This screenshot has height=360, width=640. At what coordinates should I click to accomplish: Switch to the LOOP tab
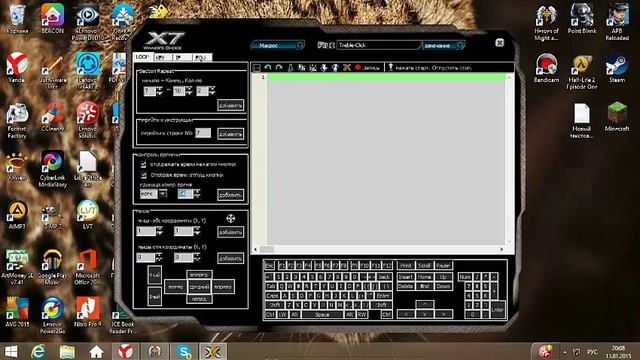[x=142, y=57]
